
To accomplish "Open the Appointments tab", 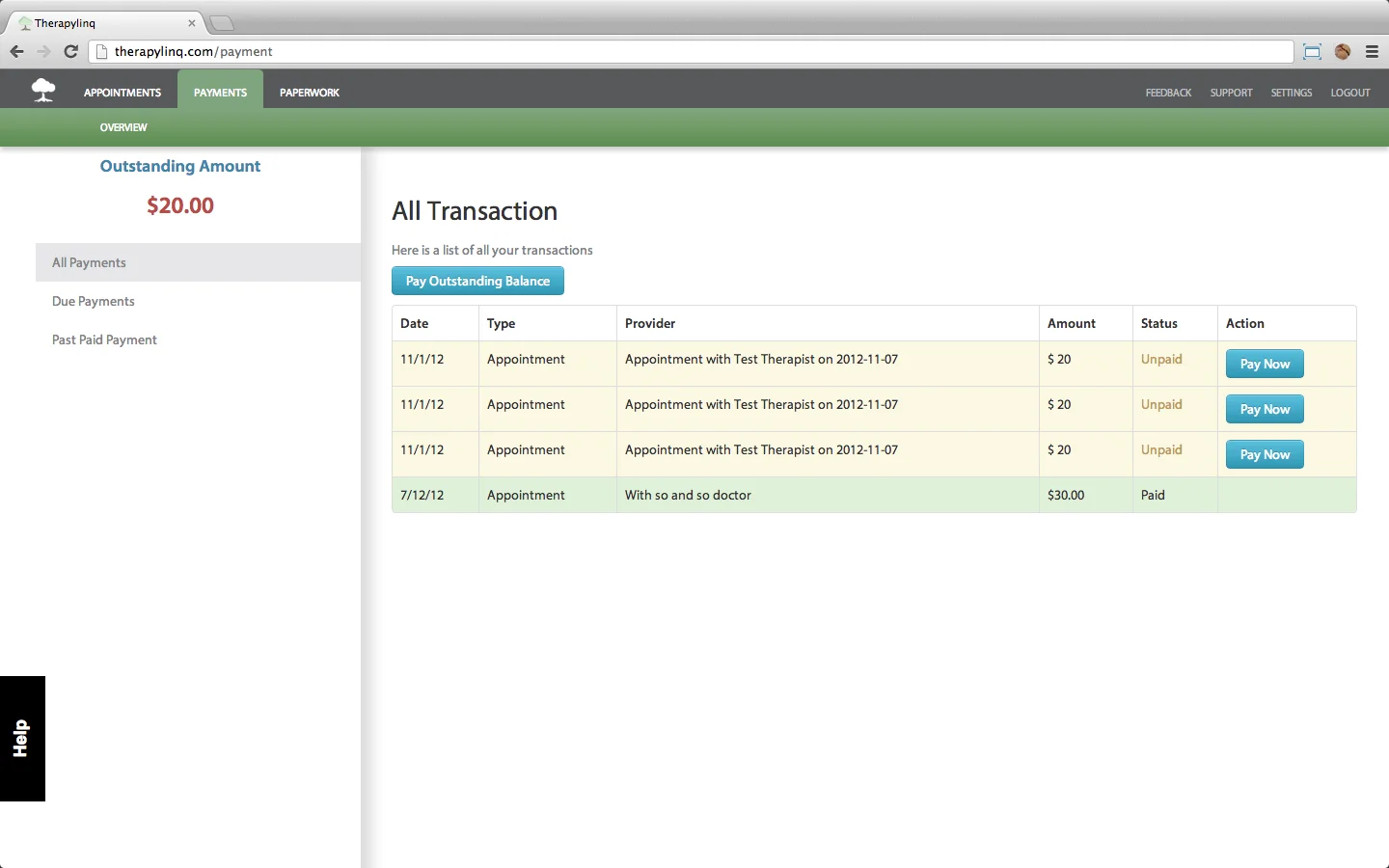I will [123, 93].
